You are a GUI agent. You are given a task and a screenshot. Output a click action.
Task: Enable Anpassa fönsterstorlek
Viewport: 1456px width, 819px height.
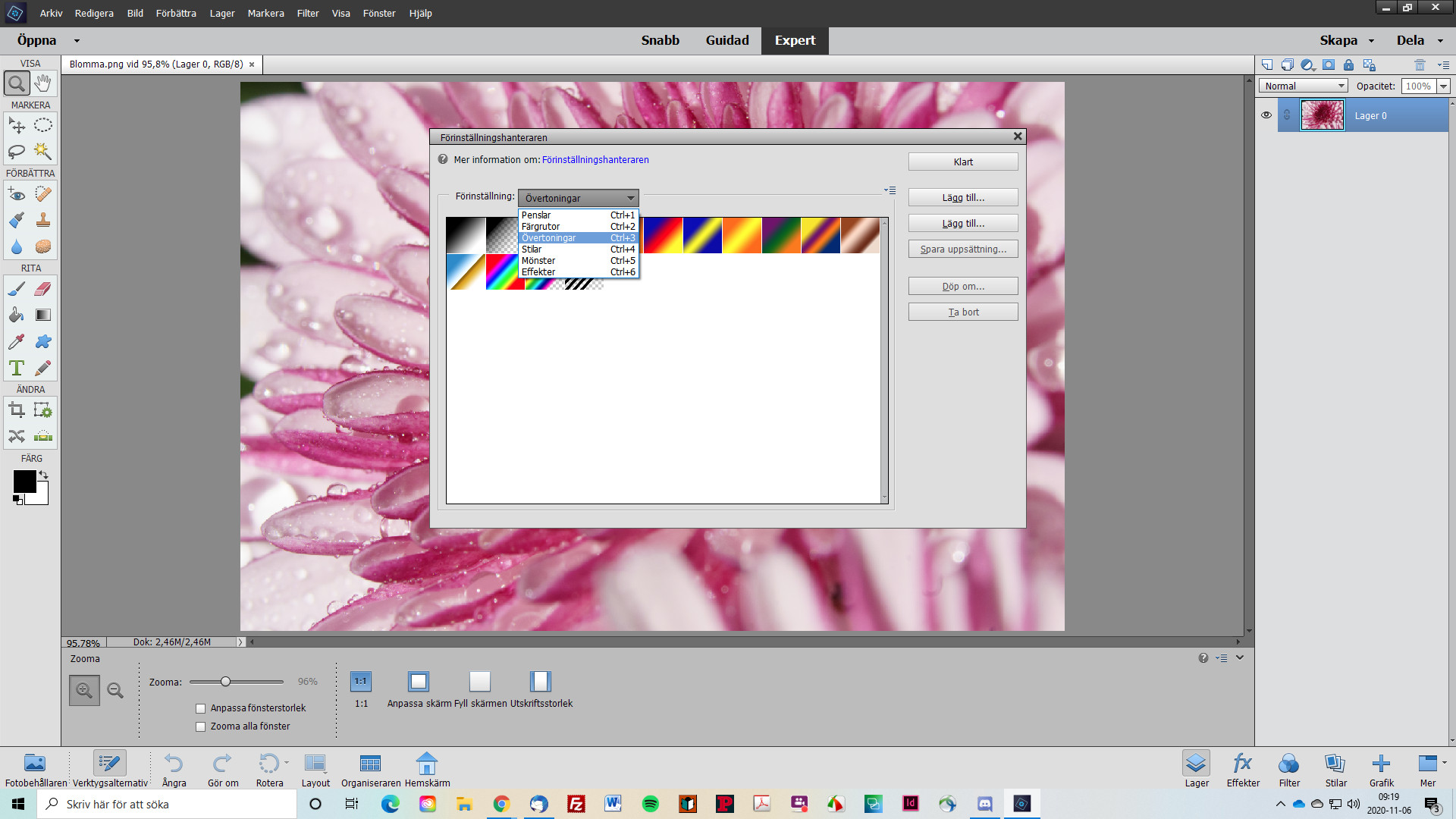point(200,708)
